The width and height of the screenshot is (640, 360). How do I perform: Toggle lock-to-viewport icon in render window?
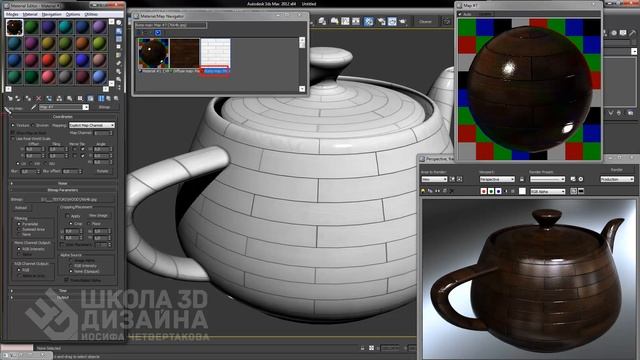[522, 179]
